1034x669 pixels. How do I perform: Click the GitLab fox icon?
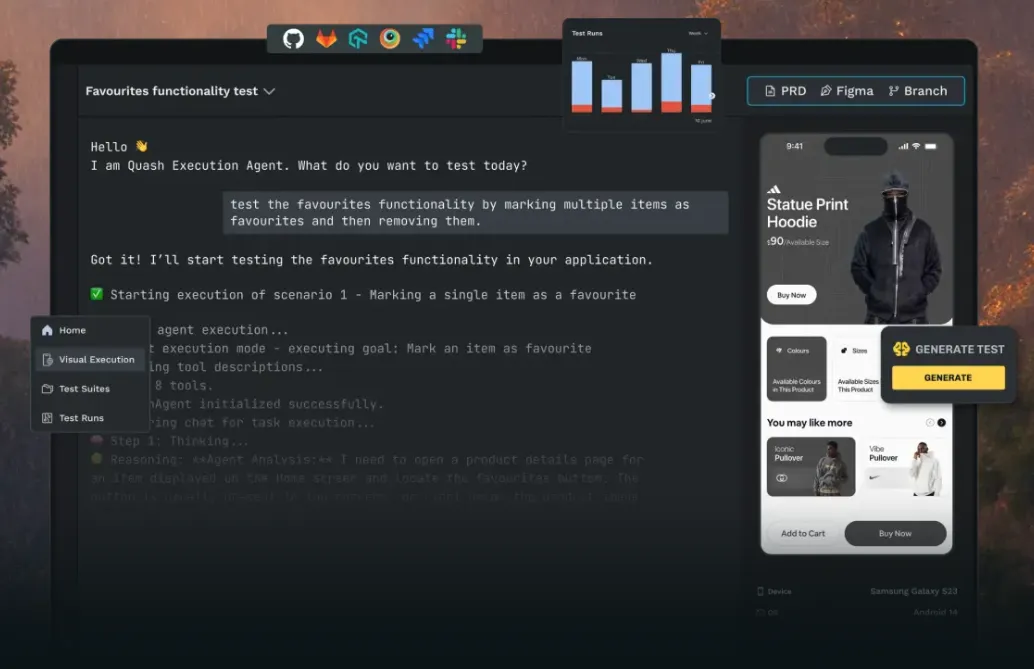point(326,39)
